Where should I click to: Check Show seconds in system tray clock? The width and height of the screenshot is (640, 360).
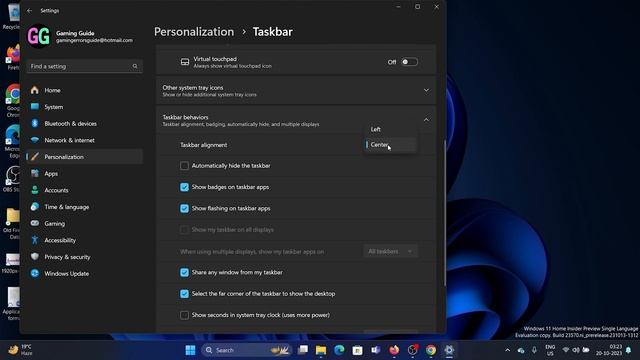(184, 315)
